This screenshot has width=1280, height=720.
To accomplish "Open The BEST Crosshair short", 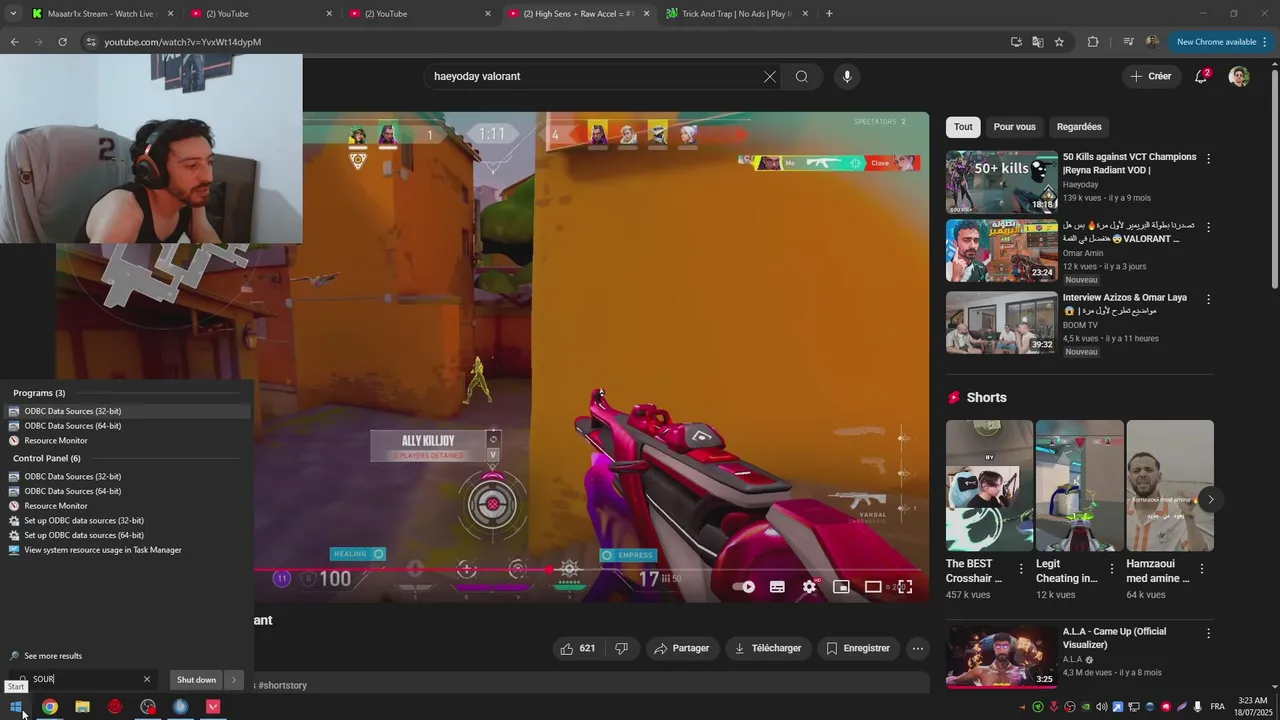I will 989,485.
